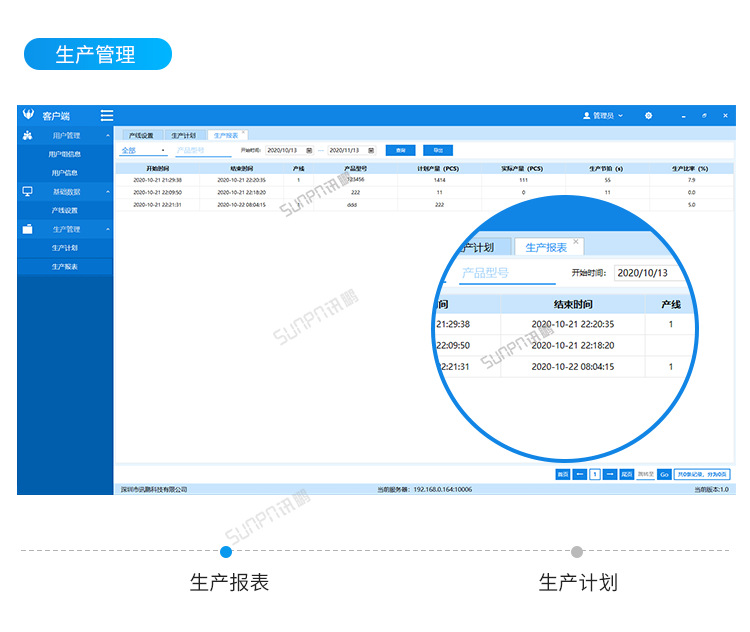Click the 产线 column header
This screenshot has height=632, width=750.
(298, 168)
